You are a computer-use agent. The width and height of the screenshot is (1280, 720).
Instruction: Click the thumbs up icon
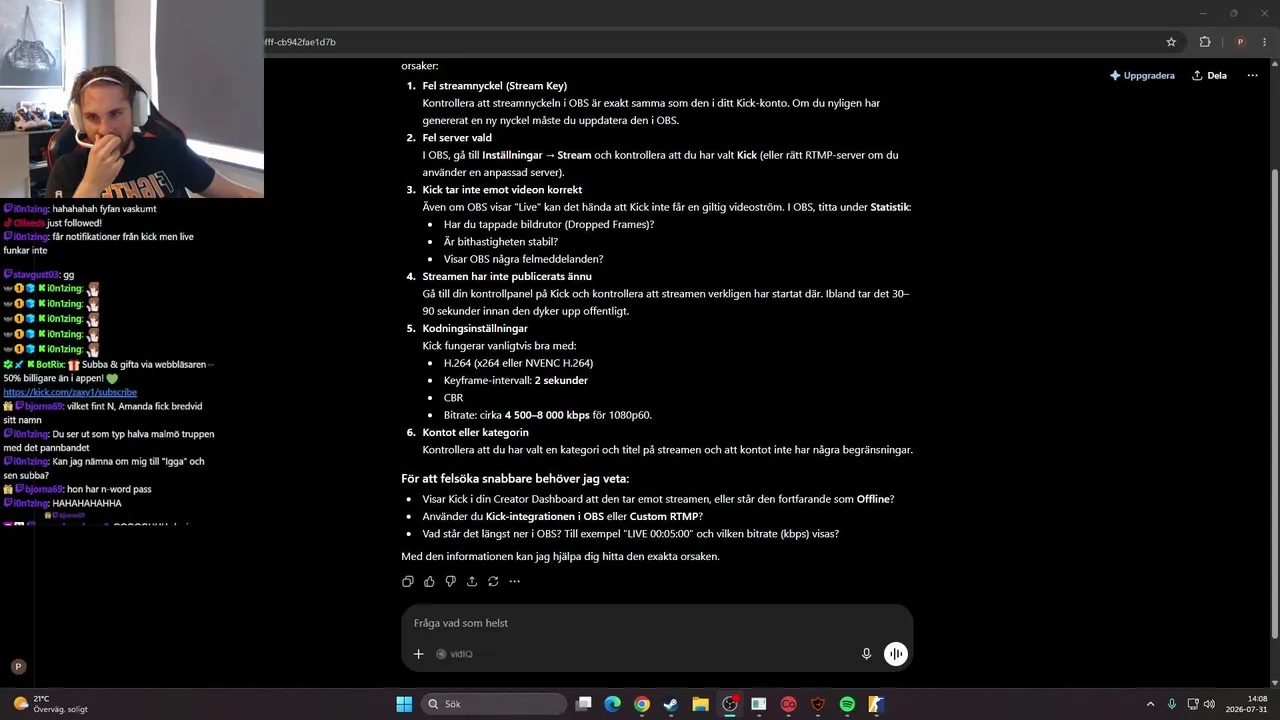(429, 581)
